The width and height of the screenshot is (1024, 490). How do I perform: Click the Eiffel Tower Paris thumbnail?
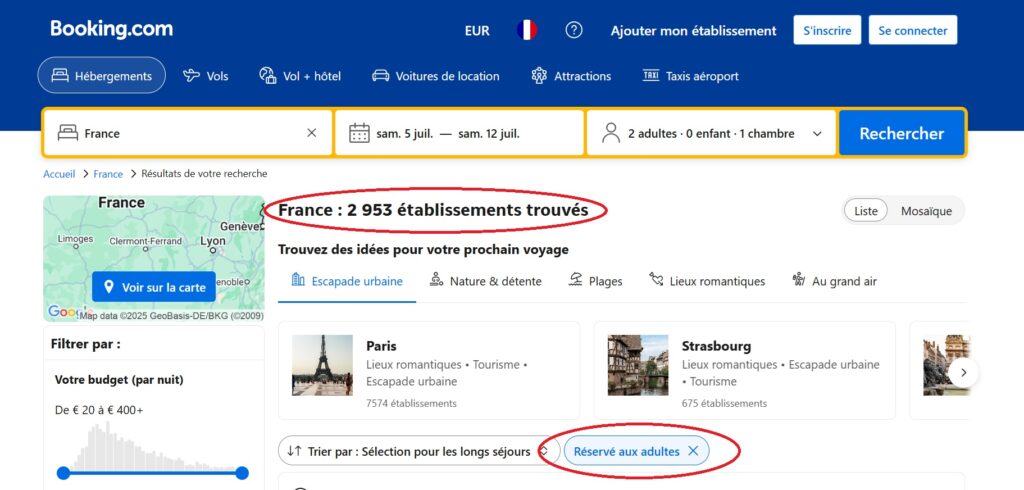(x=322, y=365)
